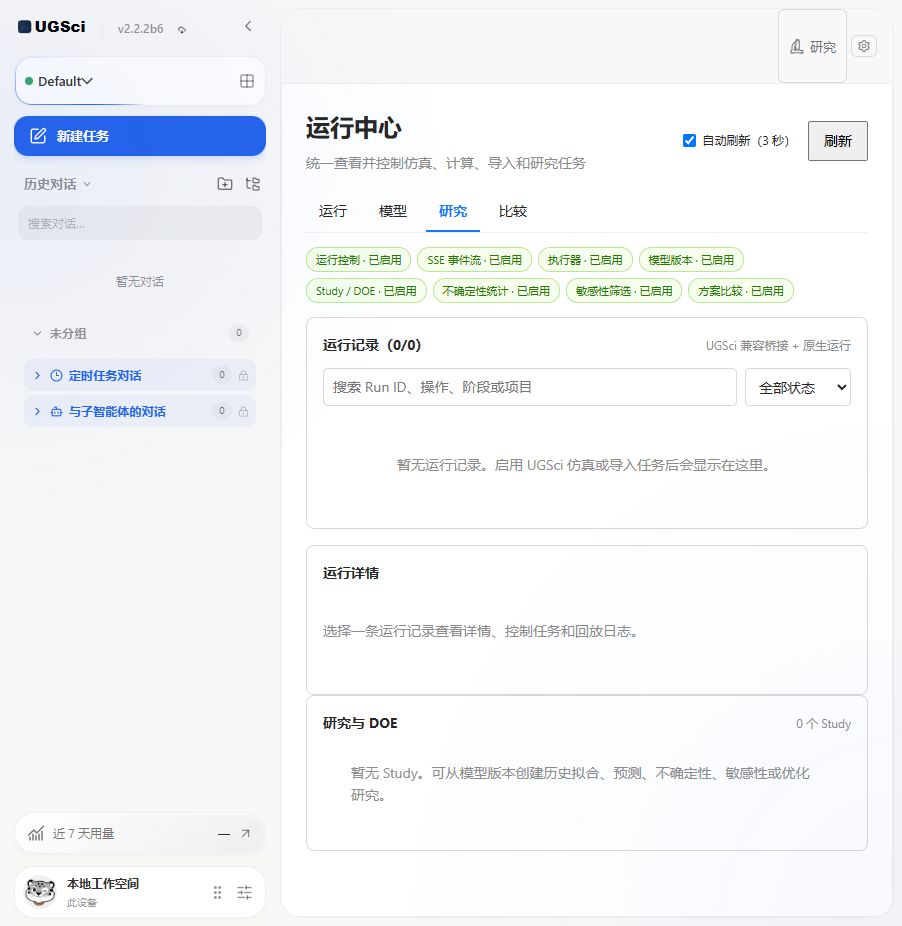Open the grid layout icon beside Default
This screenshot has width=902, height=926.
pyautogui.click(x=247, y=81)
